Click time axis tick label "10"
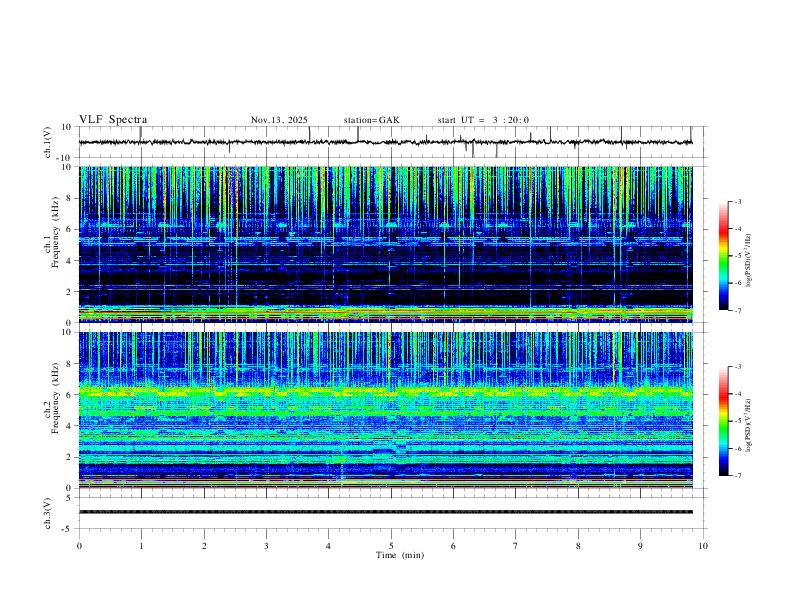792x612 pixels. click(703, 546)
